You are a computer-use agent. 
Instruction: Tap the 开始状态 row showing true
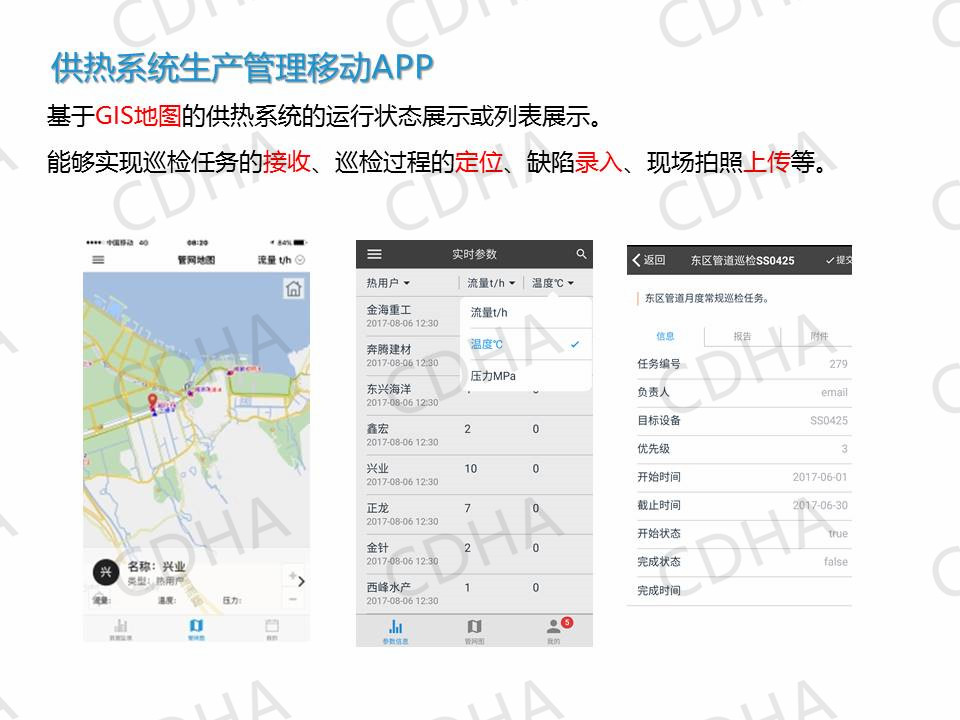pos(740,533)
